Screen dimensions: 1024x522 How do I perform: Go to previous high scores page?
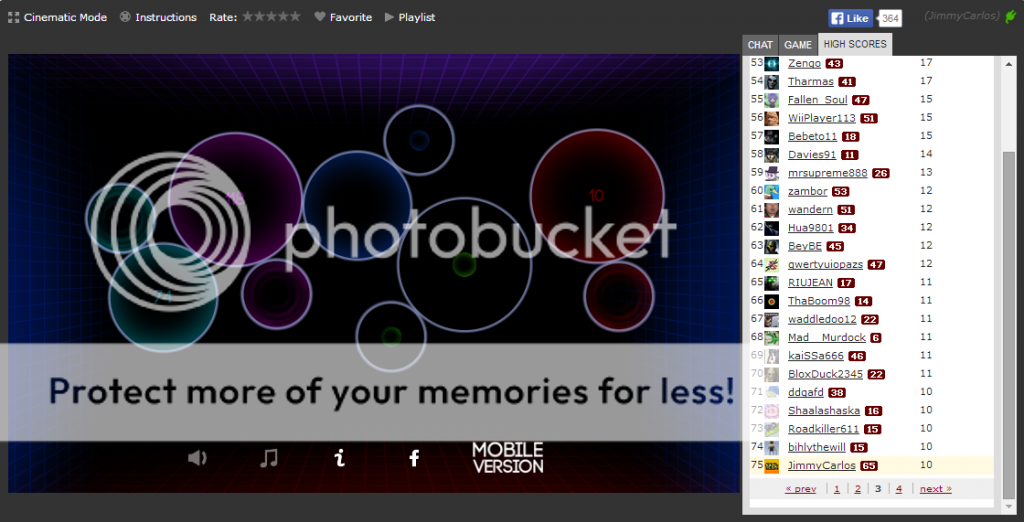801,489
